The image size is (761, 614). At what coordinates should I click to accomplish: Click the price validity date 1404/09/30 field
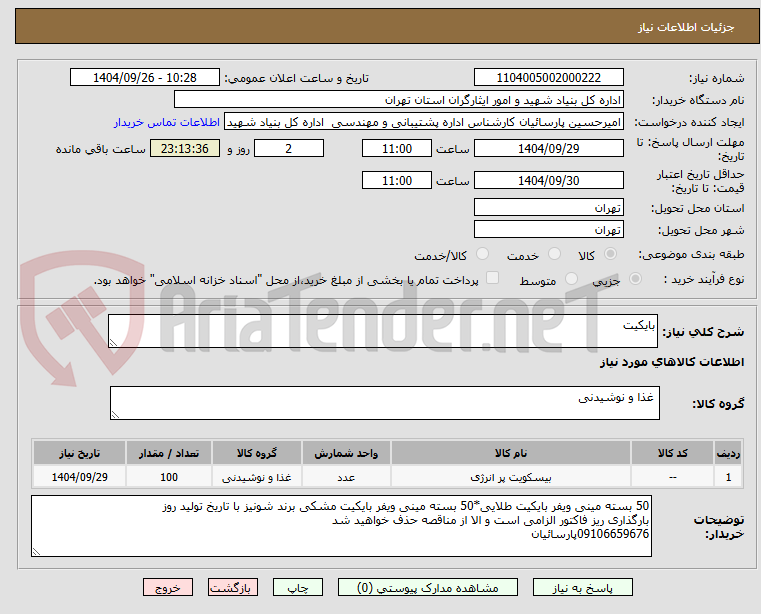coord(548,181)
